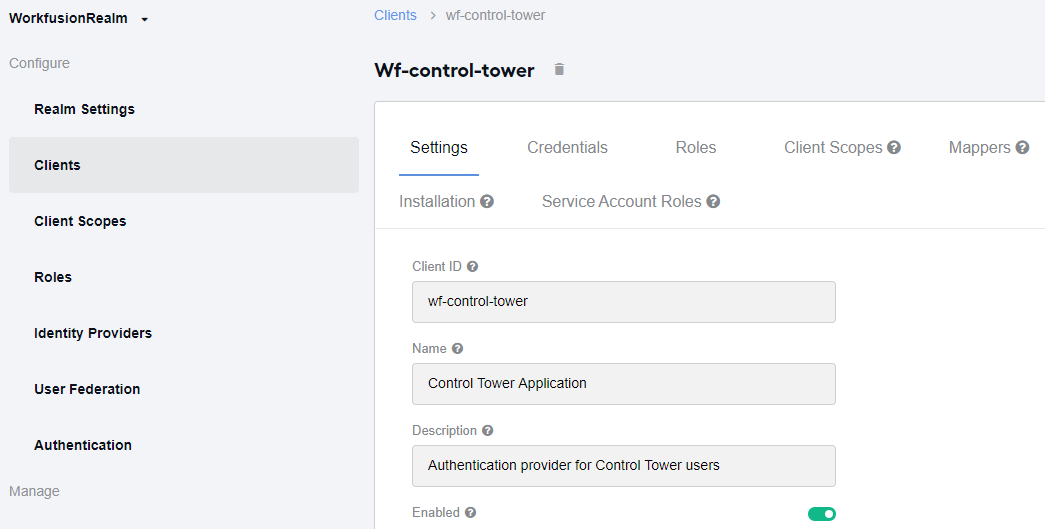
Task: Open the Roles tab of the client
Action: [696, 148]
